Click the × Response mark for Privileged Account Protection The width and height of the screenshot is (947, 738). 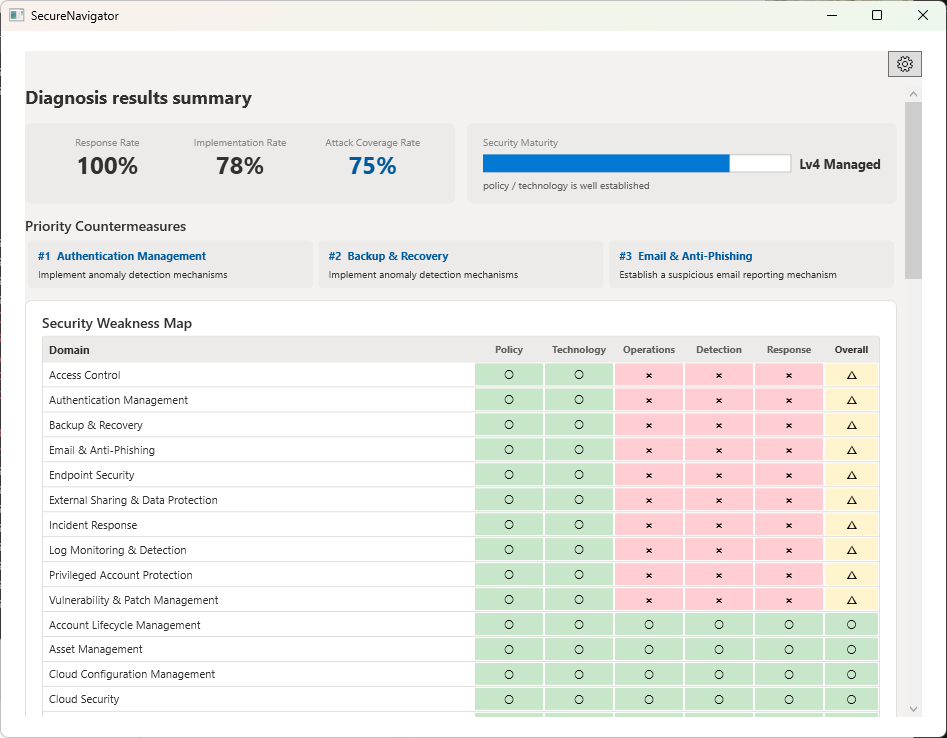coord(789,574)
